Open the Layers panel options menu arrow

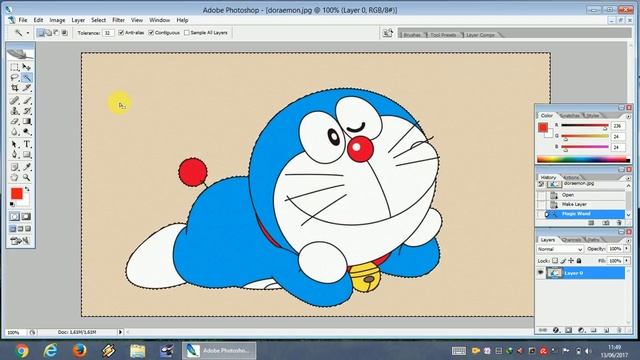pos(628,241)
